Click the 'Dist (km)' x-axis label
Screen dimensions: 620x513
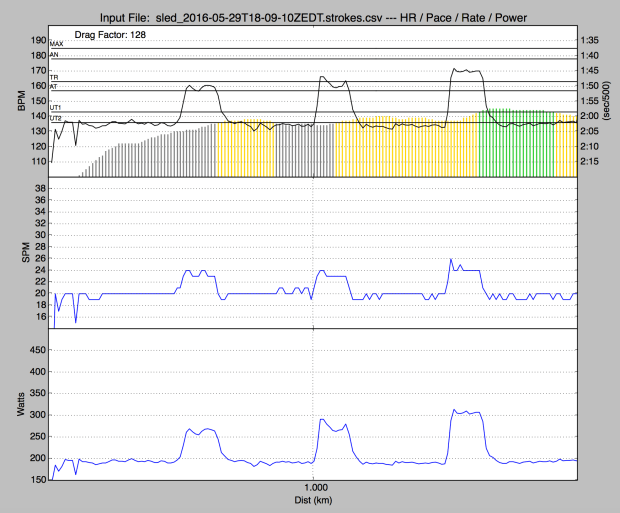pos(314,500)
